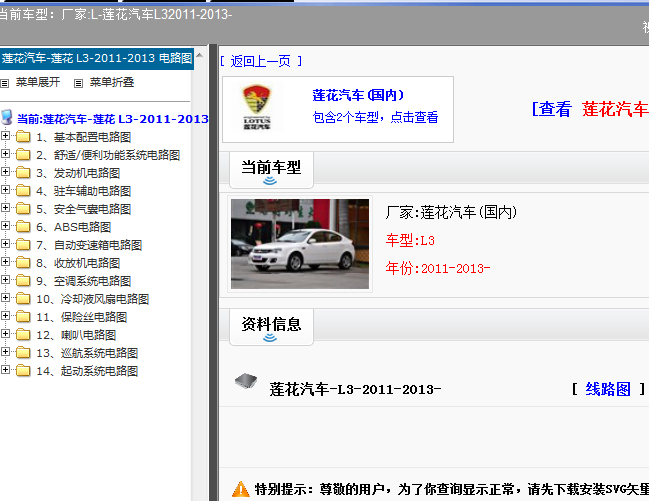This screenshot has height=501, width=649.
Task: Click sidebar header 莲花汽车-莲花 L3-2011-2013 电路图
Action: click(x=96, y=58)
